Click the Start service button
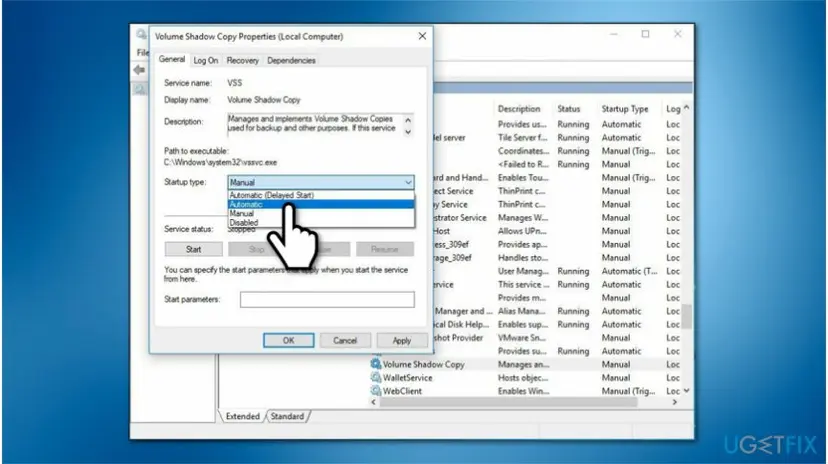Screen dimensions: 828x464 point(193,249)
